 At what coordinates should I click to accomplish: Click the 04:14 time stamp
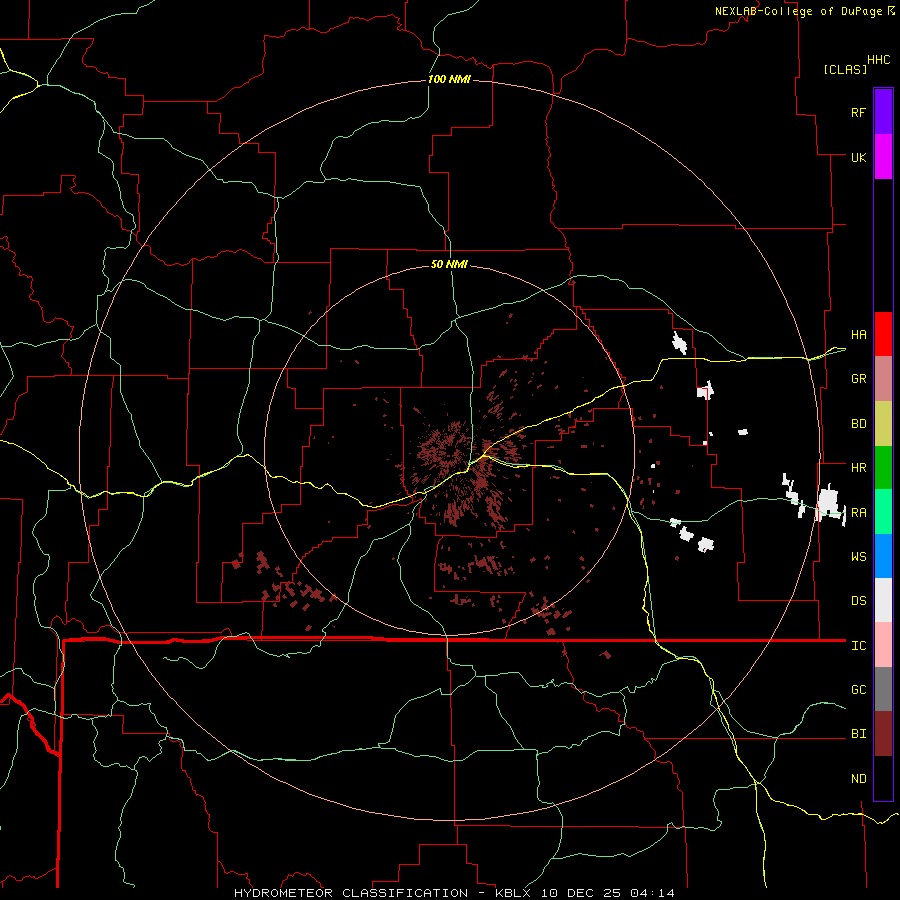(652, 893)
